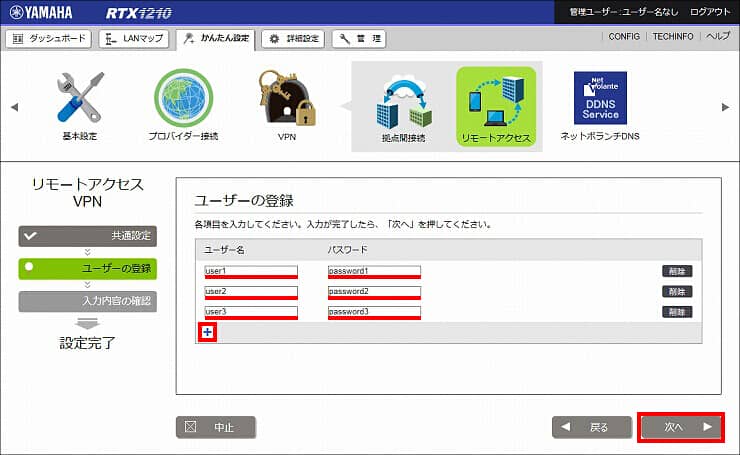Click the 中止 cancel button
The height and width of the screenshot is (455, 740).
(x=216, y=427)
